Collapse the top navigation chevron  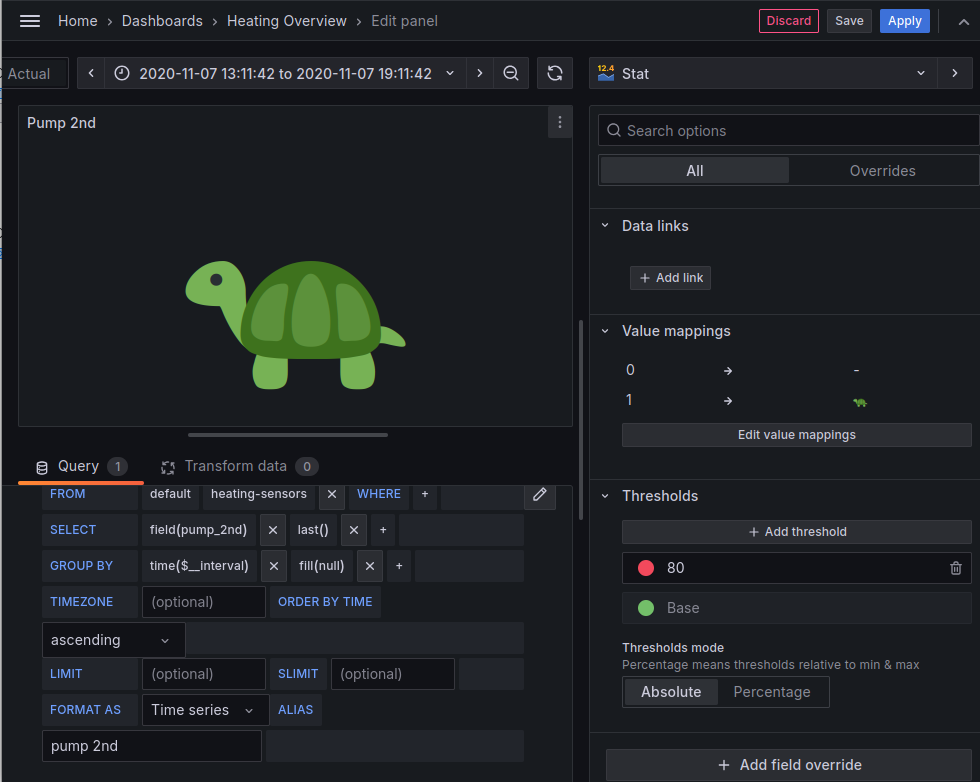964,21
